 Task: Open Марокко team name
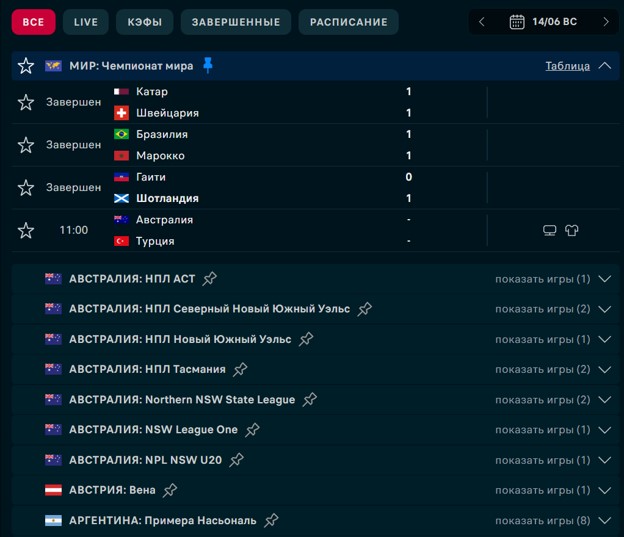pyautogui.click(x=160, y=156)
